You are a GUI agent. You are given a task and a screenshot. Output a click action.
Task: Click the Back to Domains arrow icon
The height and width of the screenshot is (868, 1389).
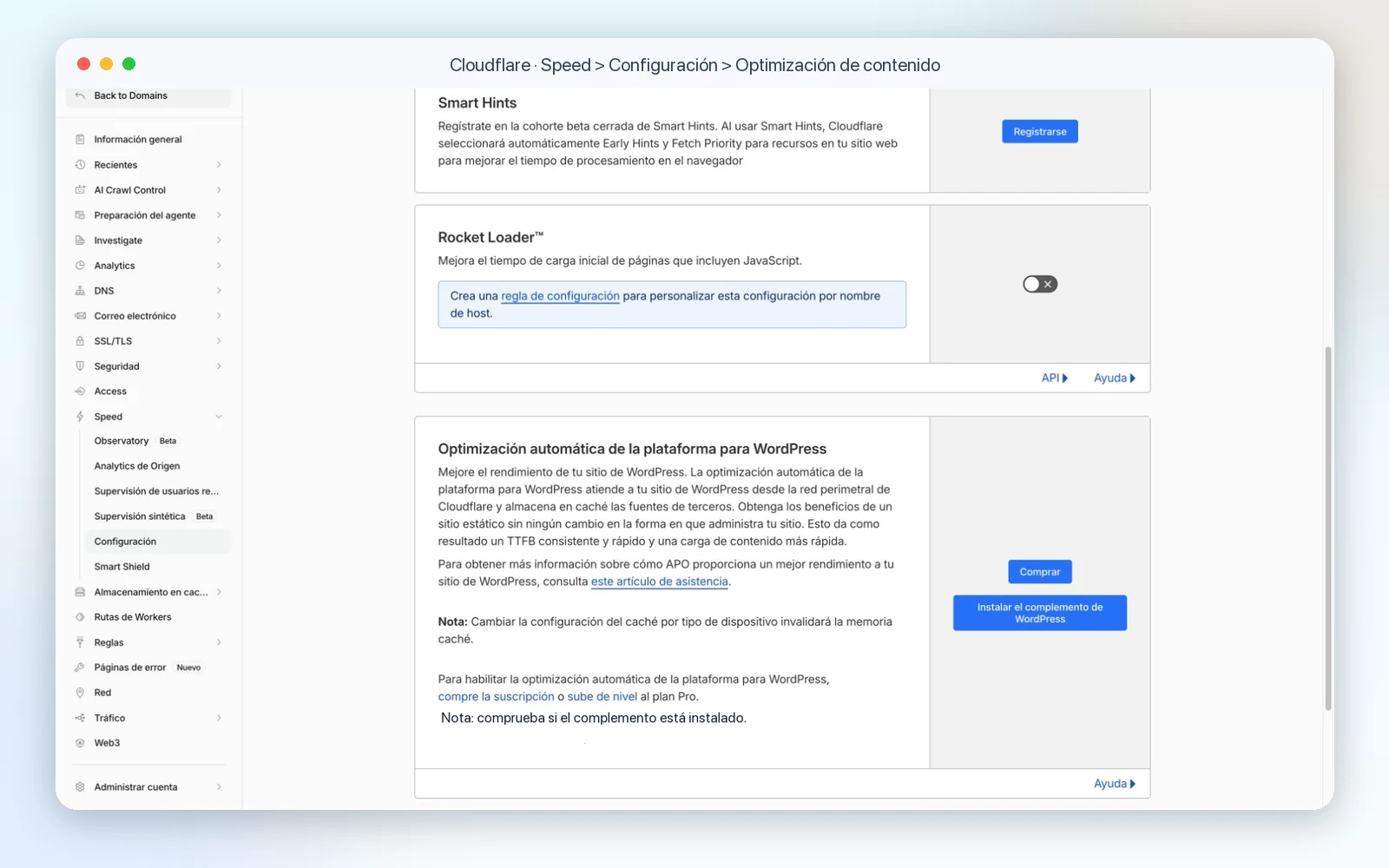pyautogui.click(x=80, y=95)
